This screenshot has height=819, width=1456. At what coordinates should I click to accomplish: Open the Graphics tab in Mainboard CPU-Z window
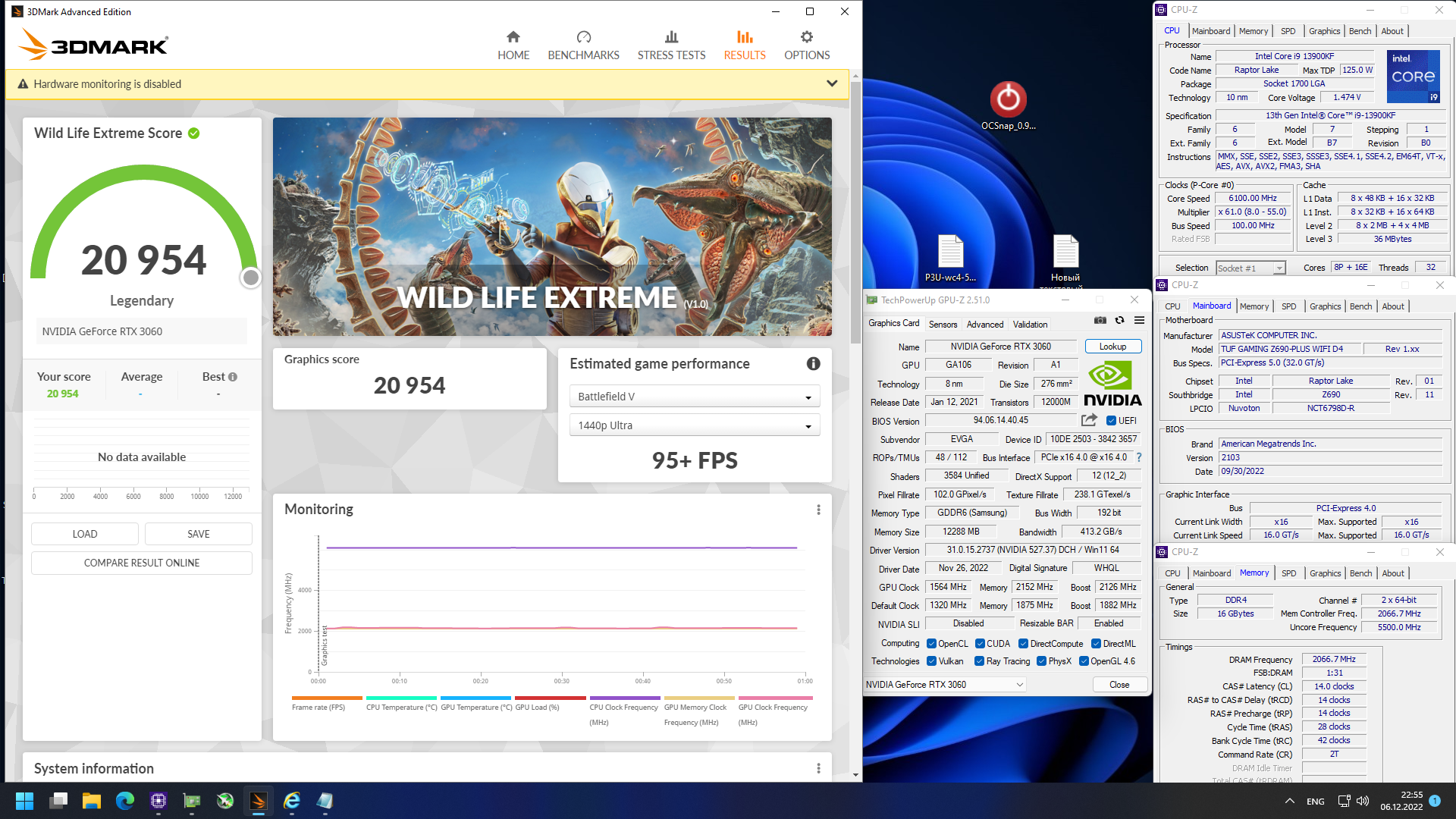[x=1325, y=306]
